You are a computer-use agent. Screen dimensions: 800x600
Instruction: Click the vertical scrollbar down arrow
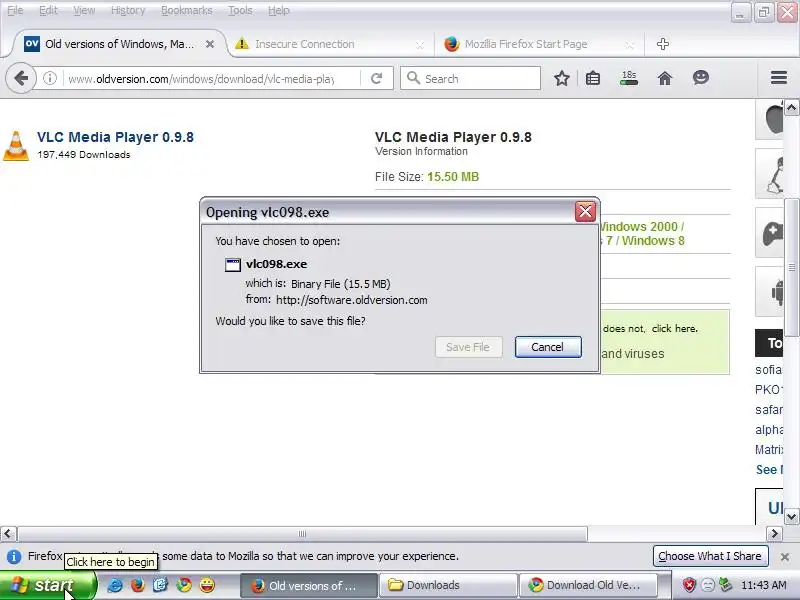[791, 516]
